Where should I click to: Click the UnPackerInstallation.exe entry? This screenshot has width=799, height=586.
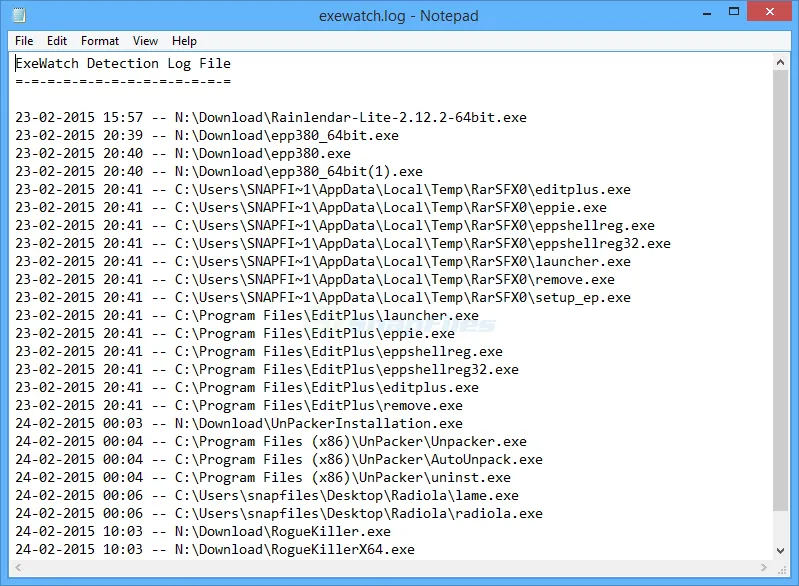coord(239,423)
